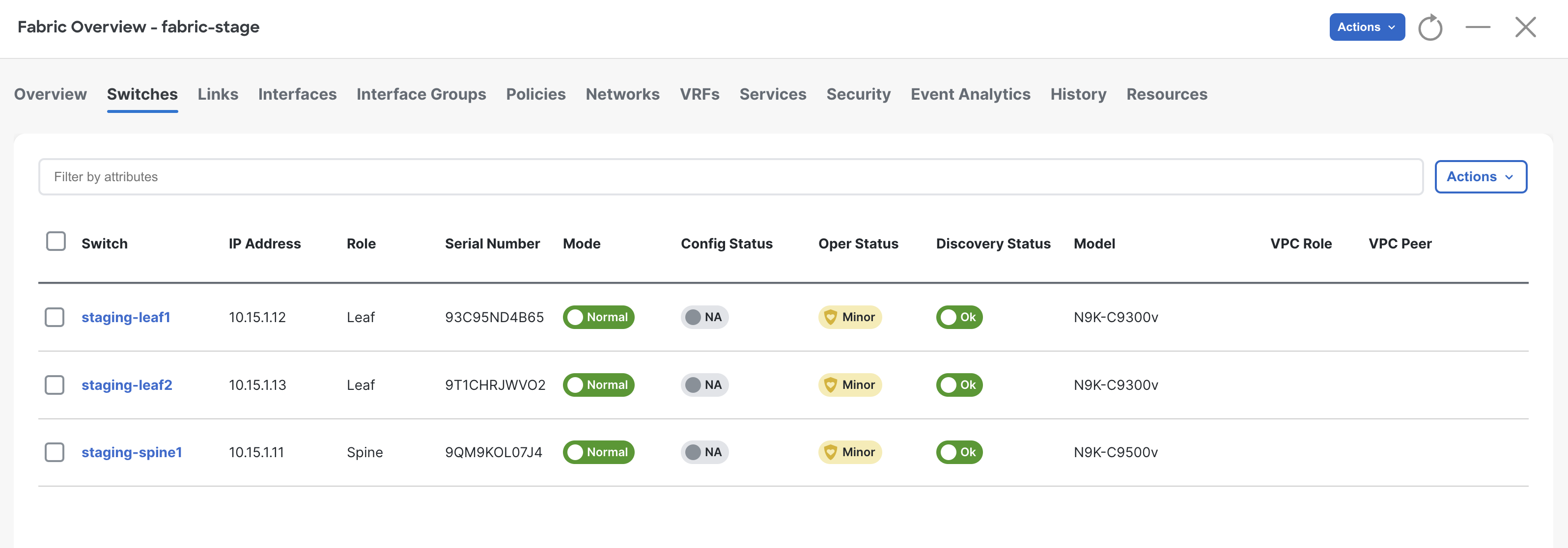Click the Leaf role of staging-leaf2
The height and width of the screenshot is (548, 1568).
[361, 385]
